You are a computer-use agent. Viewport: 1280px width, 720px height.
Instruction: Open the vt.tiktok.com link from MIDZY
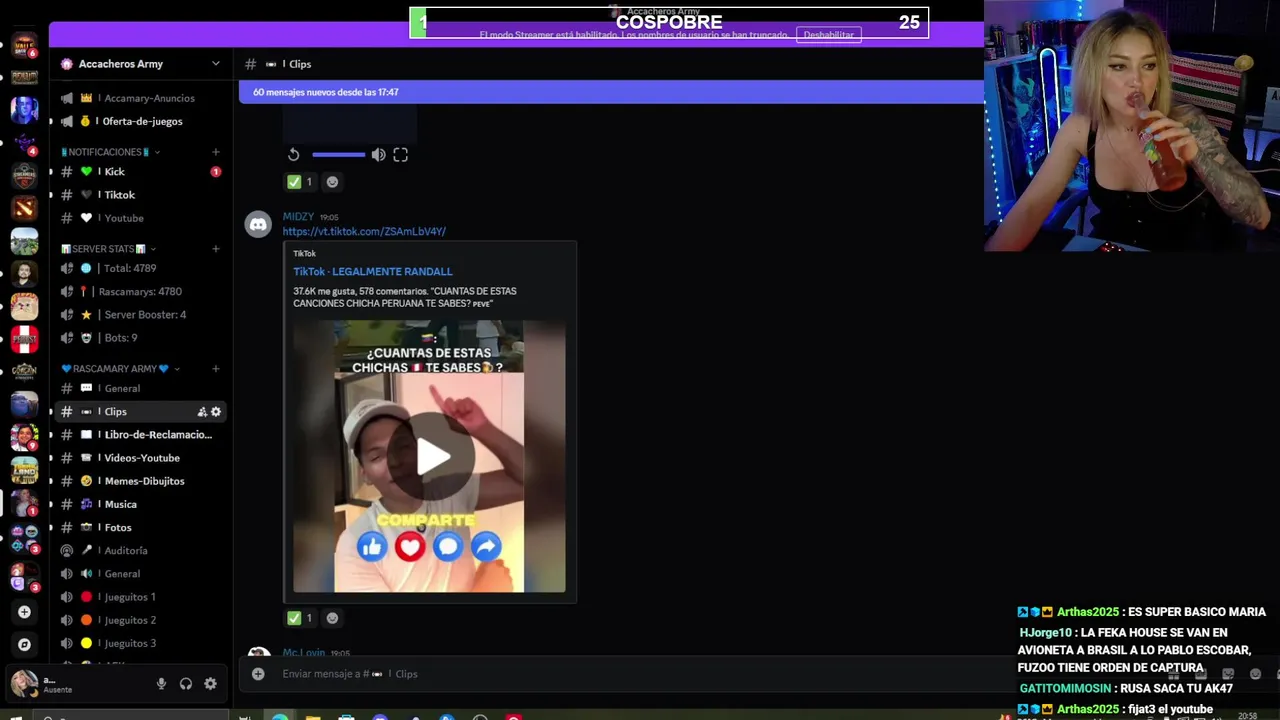point(364,231)
